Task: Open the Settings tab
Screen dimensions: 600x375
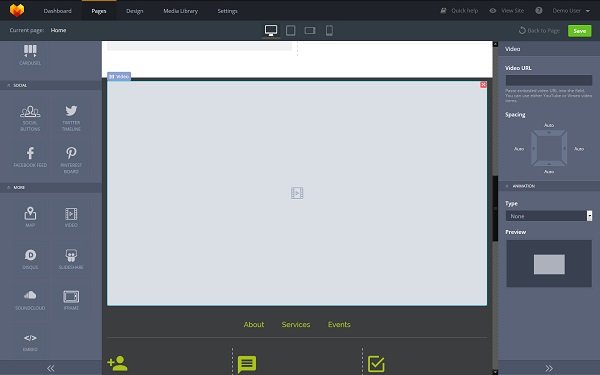Action: (x=227, y=11)
